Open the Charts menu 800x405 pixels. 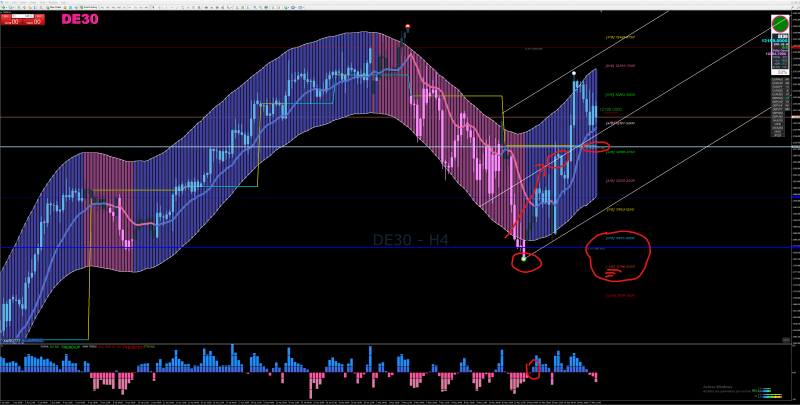point(32,2)
